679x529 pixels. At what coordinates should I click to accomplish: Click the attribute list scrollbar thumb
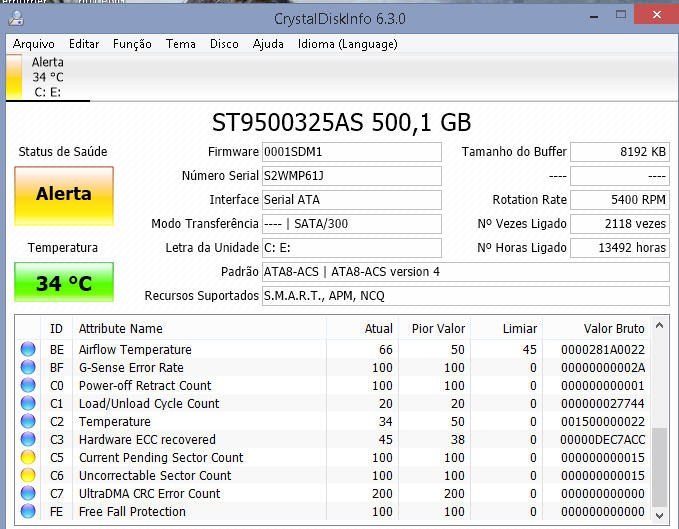tap(660, 468)
